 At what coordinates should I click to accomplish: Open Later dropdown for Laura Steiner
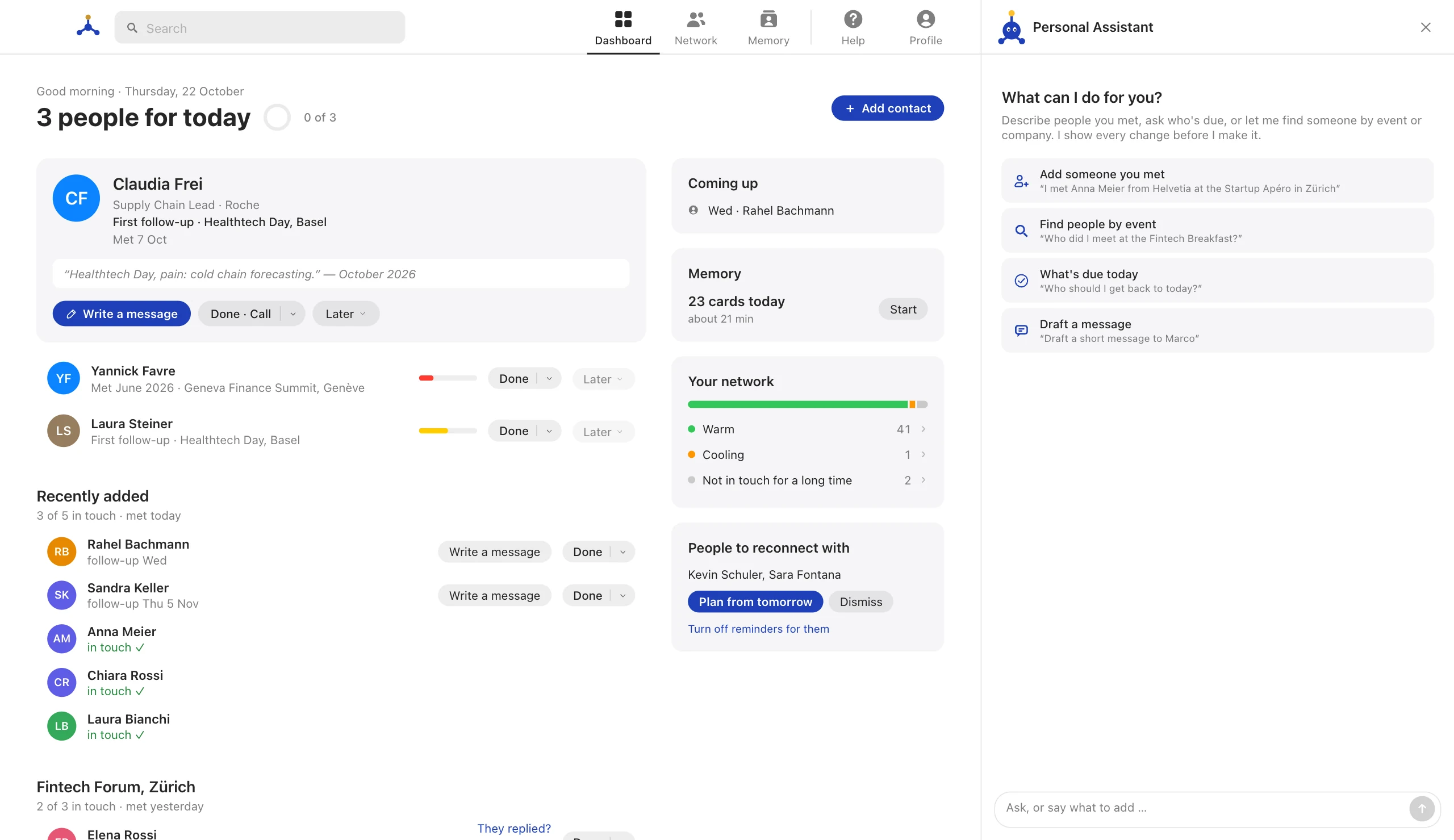click(x=603, y=432)
